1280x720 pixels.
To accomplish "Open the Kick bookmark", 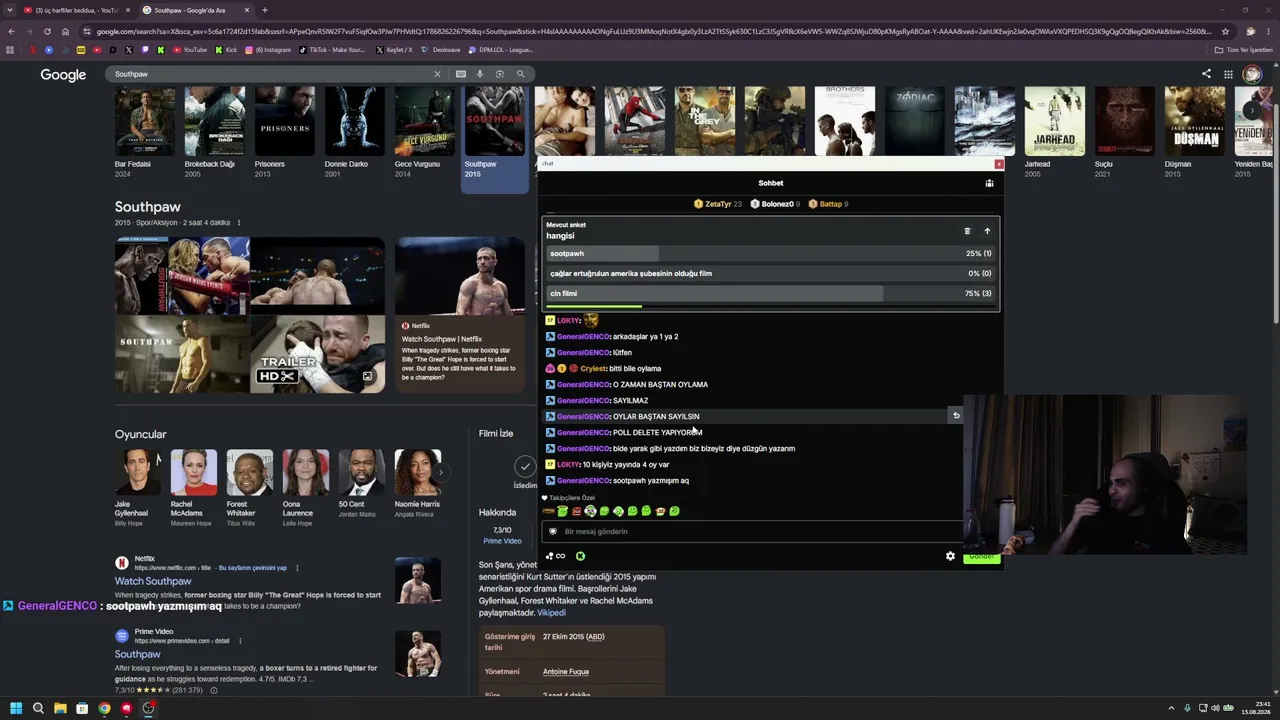I will (226, 50).
